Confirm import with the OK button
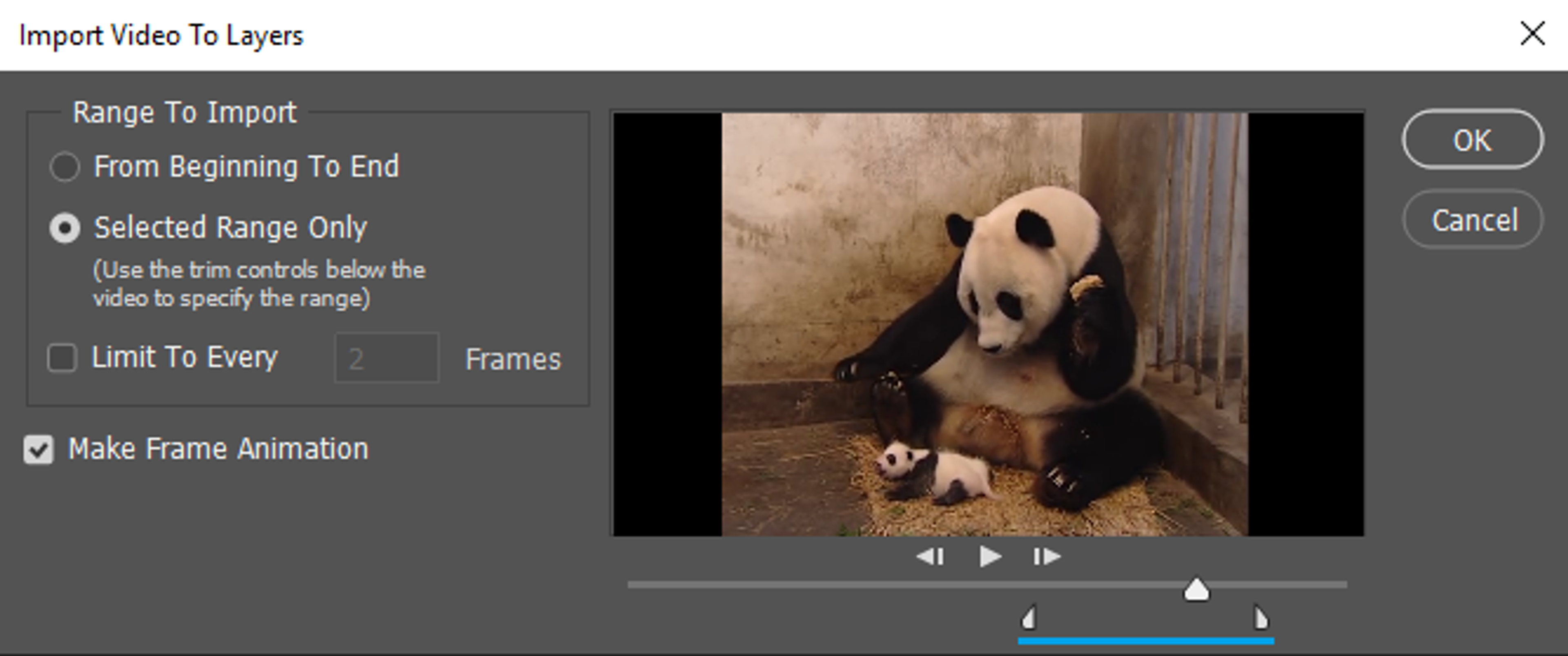Screen dimensions: 1568x656 point(1472,139)
